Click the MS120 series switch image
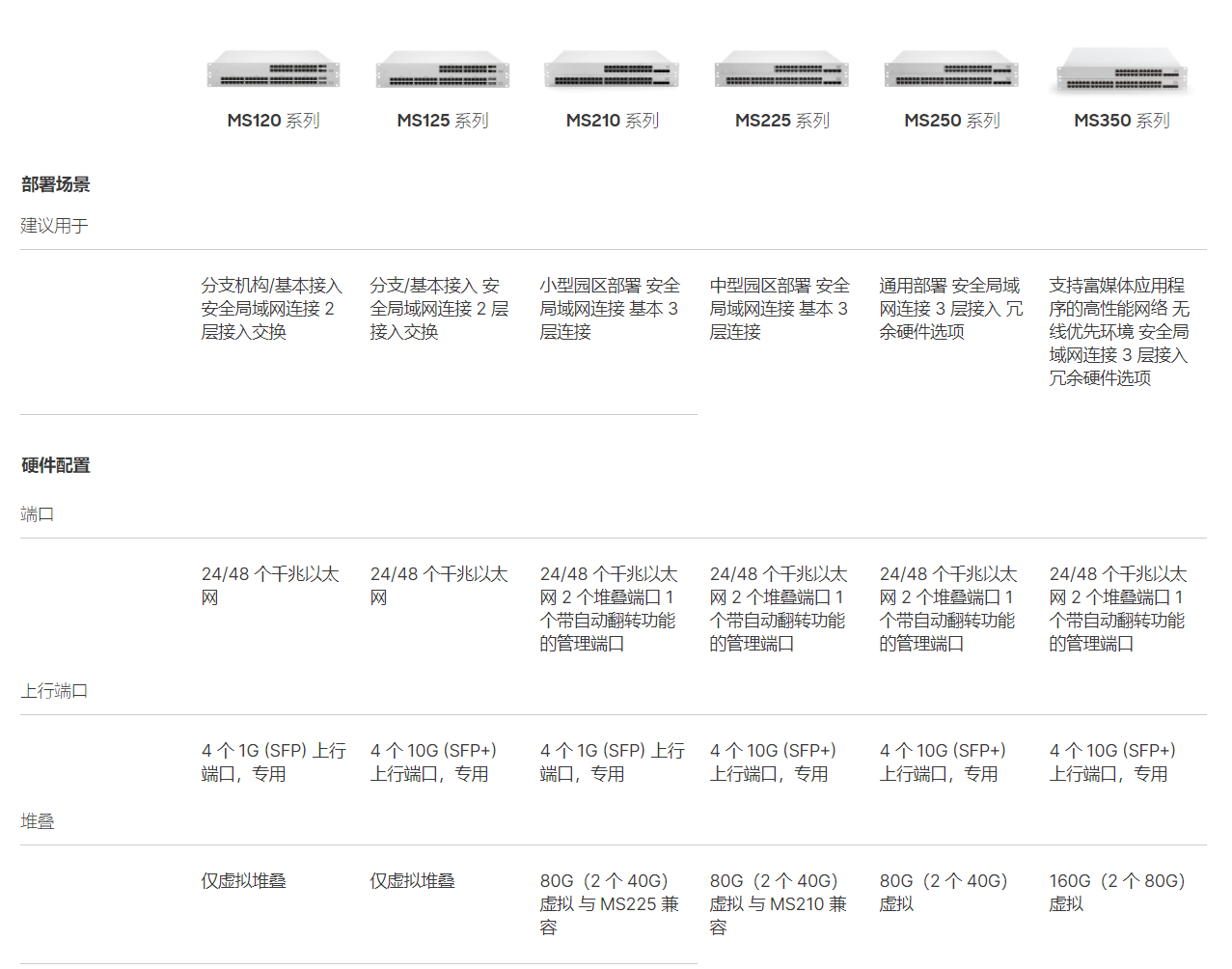This screenshot has height=969, width=1232. coord(274,70)
